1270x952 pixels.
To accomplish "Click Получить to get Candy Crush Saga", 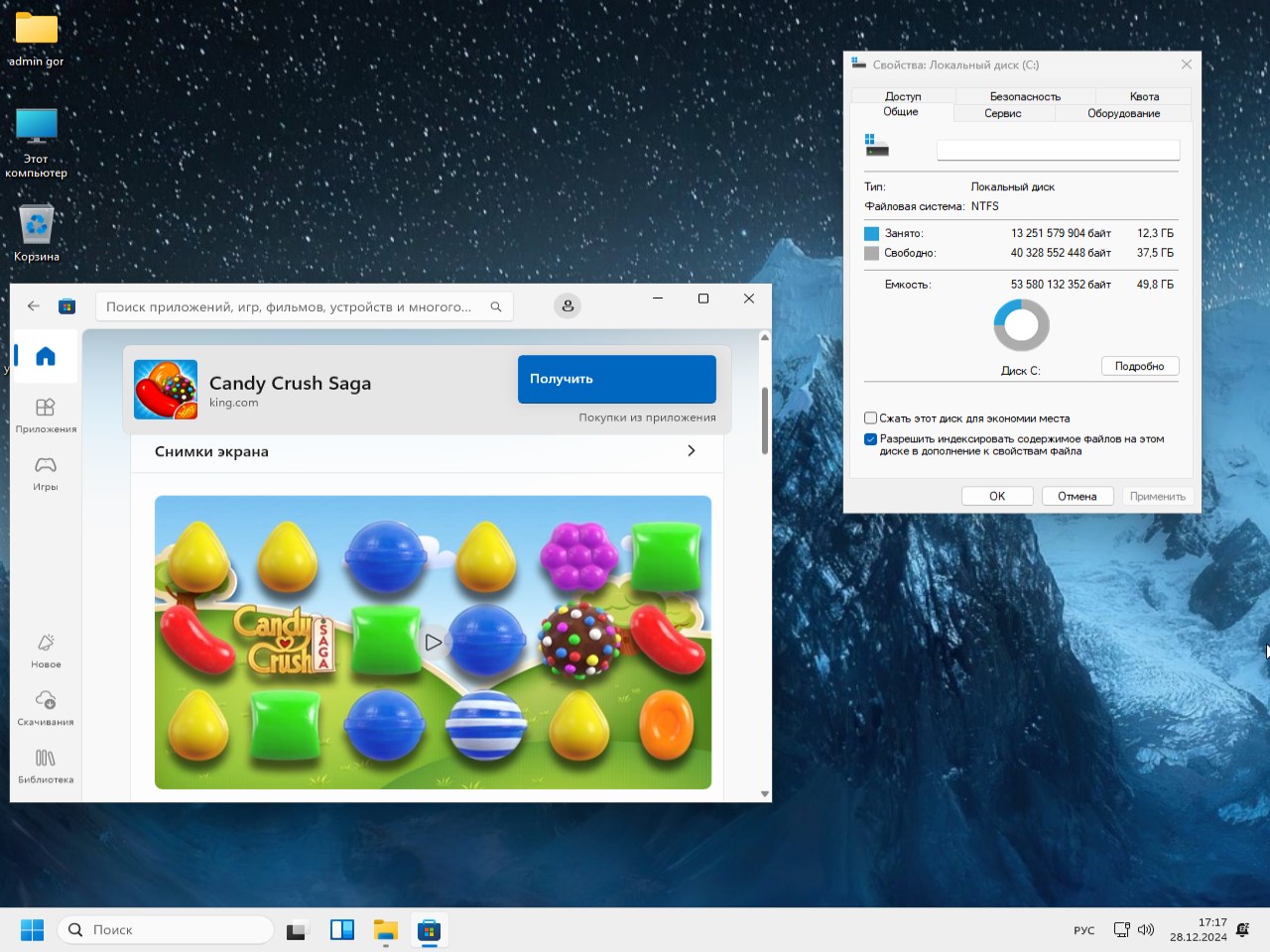I will (617, 379).
